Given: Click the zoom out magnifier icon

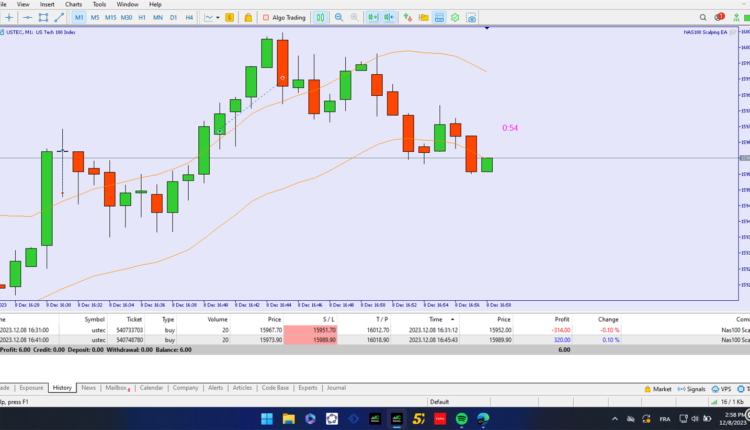Looking at the screenshot, I should pyautogui.click(x=354, y=18).
